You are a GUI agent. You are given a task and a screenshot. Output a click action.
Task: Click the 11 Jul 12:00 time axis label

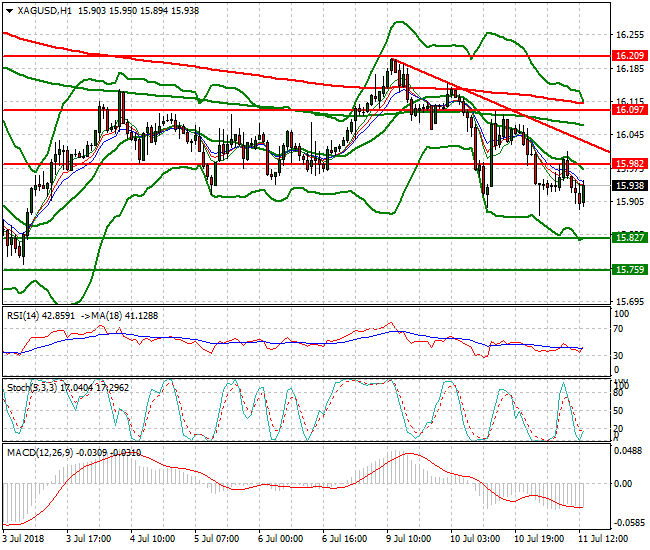coord(603,539)
